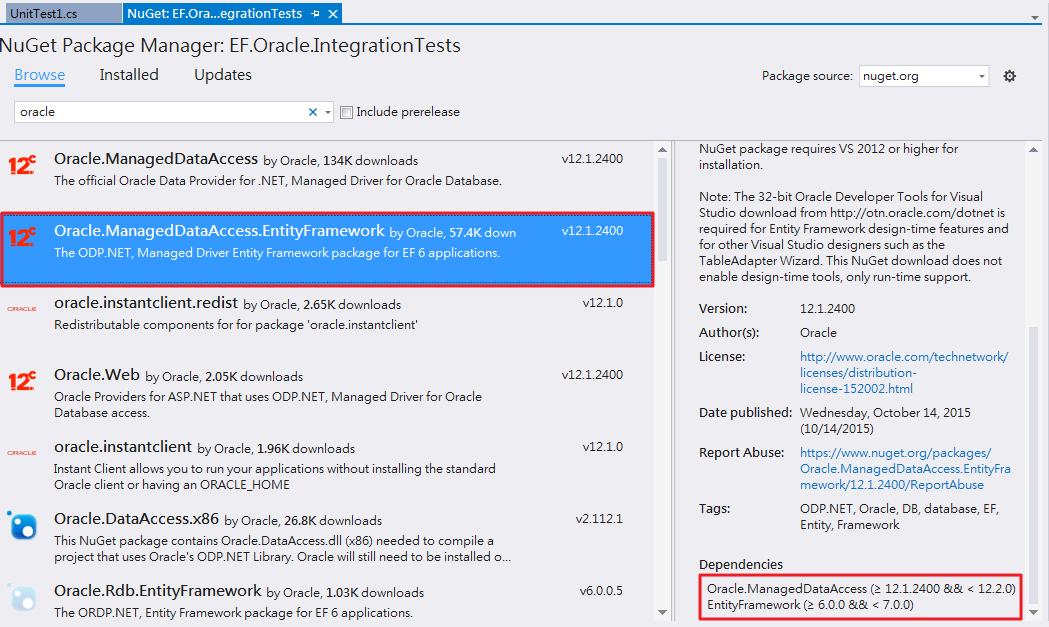Click the details pane scrollbar thumb
The width and height of the screenshot is (1049, 627).
1034,463
